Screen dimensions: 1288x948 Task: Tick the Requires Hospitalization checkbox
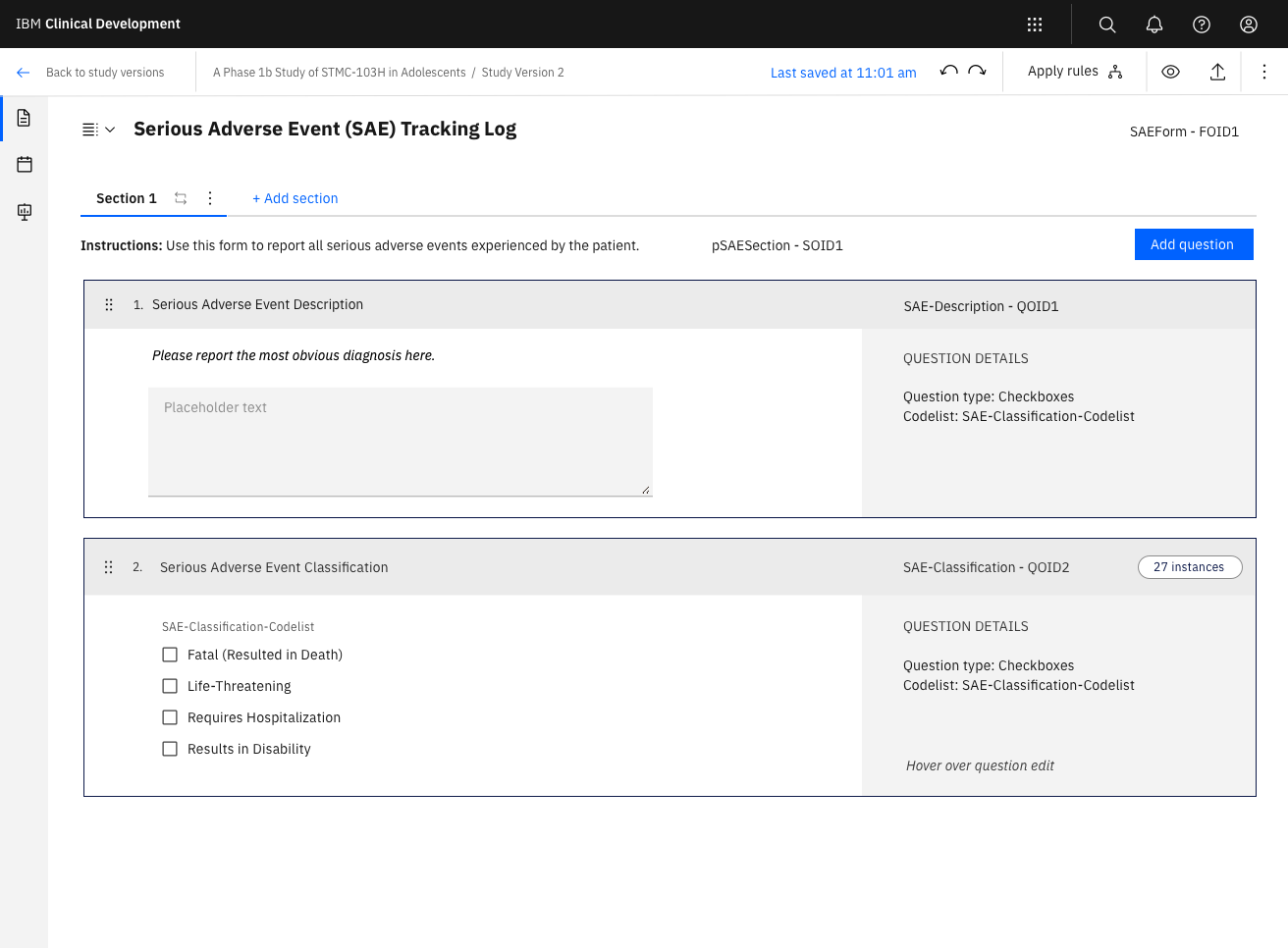coord(170,717)
